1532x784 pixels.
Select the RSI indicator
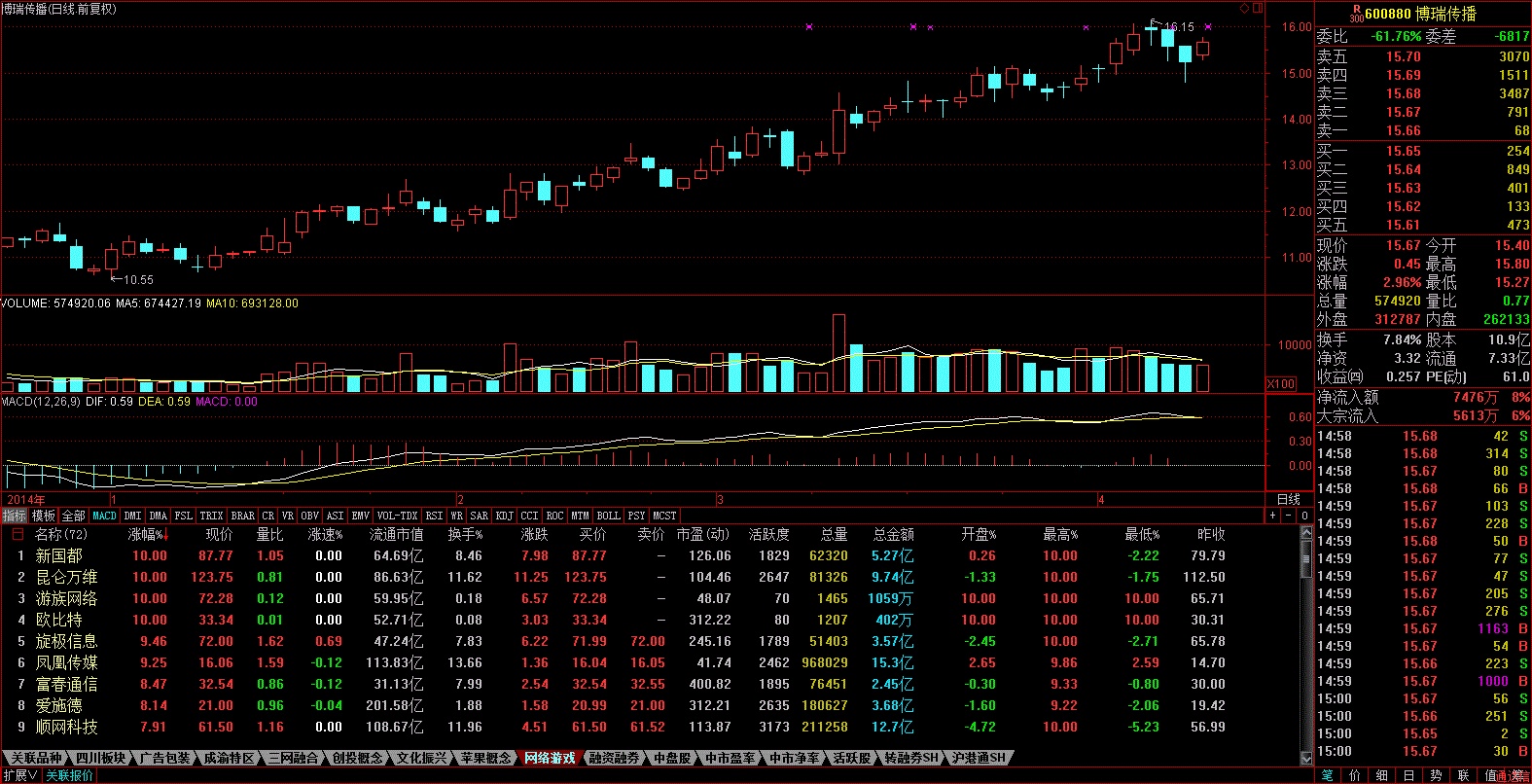click(434, 516)
